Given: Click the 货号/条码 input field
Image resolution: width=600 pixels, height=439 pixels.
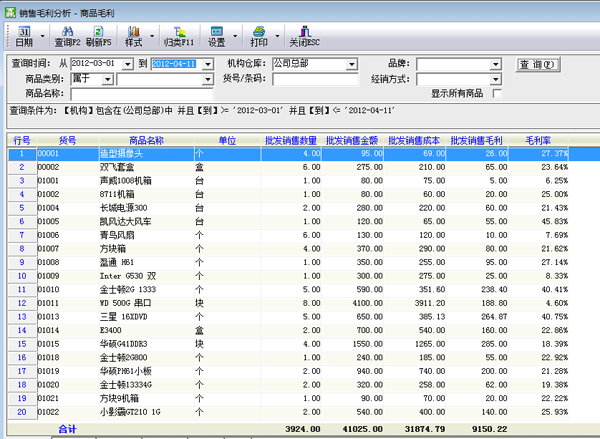Looking at the screenshot, I should (315, 79).
